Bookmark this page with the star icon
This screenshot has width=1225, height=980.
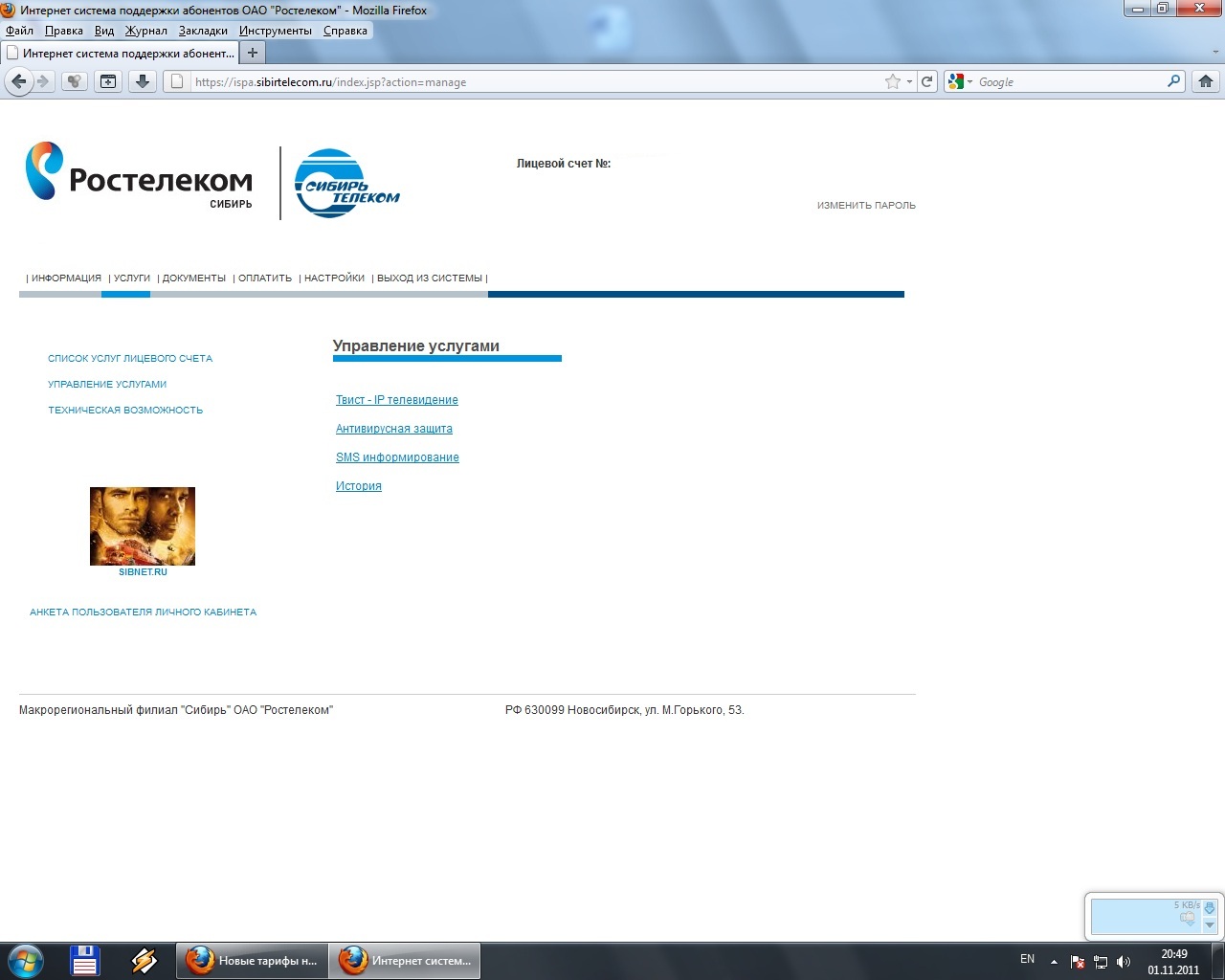(893, 82)
